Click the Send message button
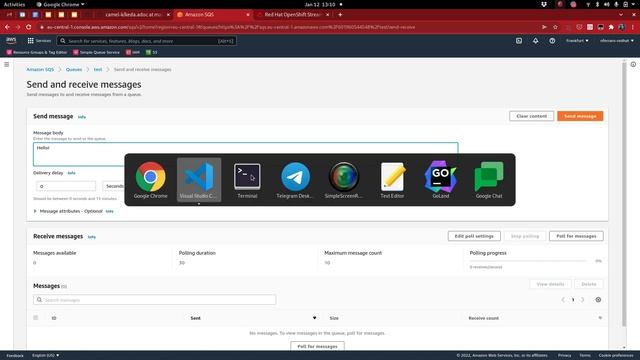 point(580,116)
